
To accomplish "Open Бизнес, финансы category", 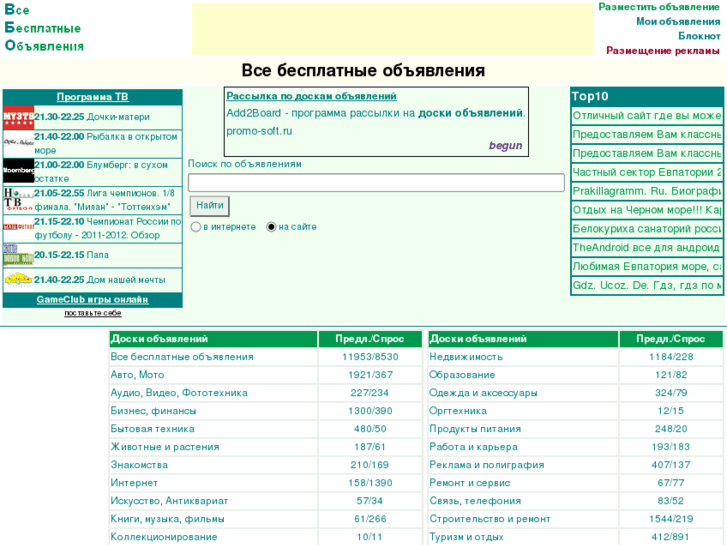I will point(153,411).
